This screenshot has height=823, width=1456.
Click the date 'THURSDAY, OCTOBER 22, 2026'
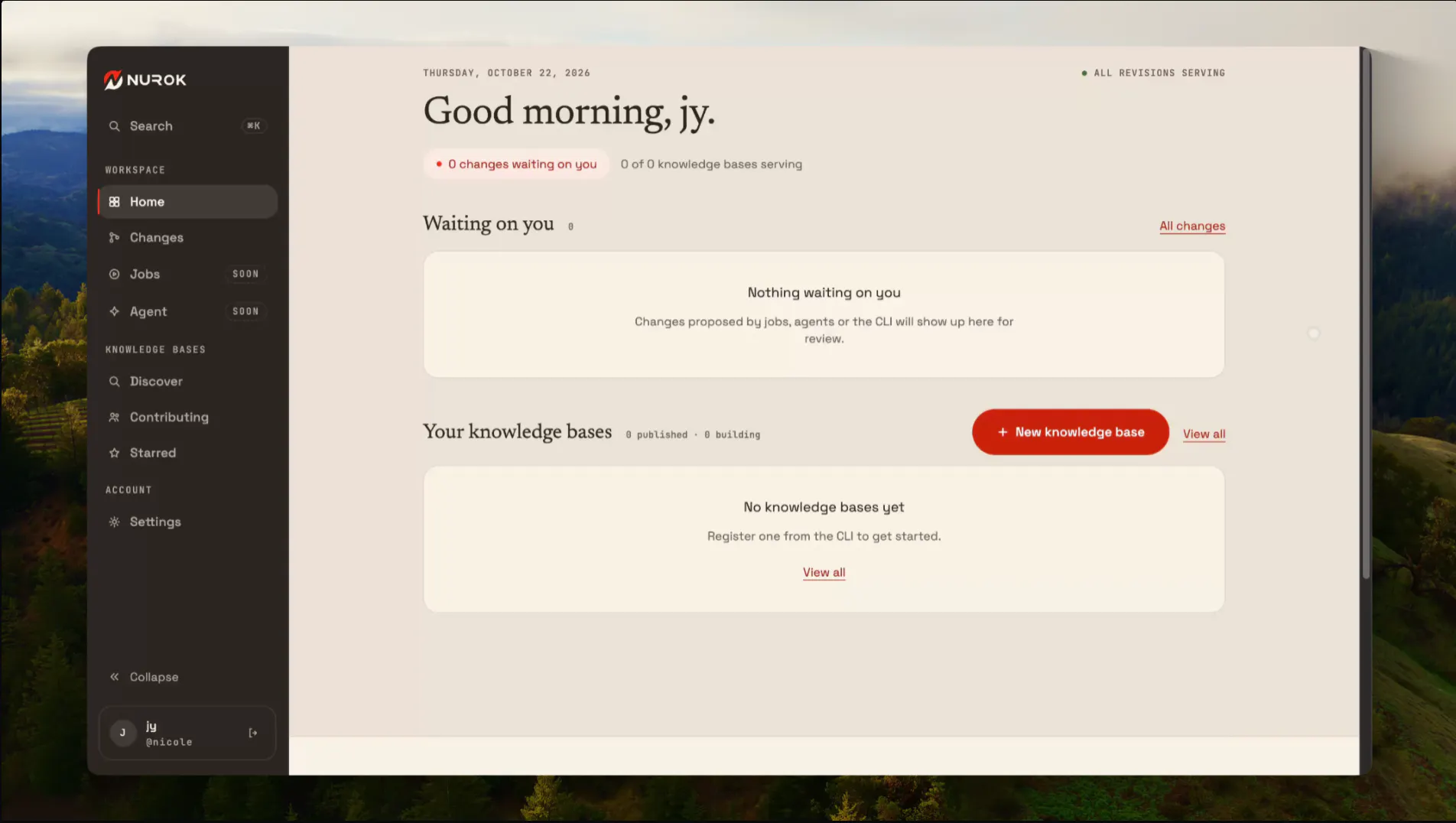click(x=506, y=73)
